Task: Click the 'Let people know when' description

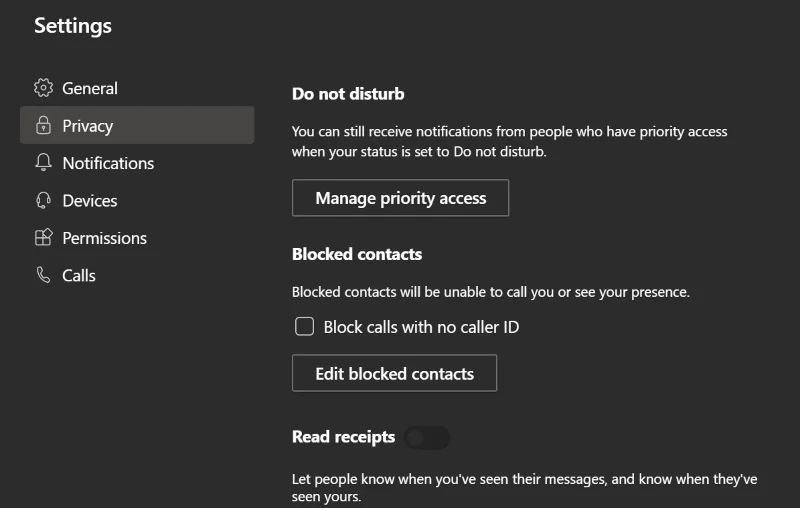Action: [x=524, y=488]
